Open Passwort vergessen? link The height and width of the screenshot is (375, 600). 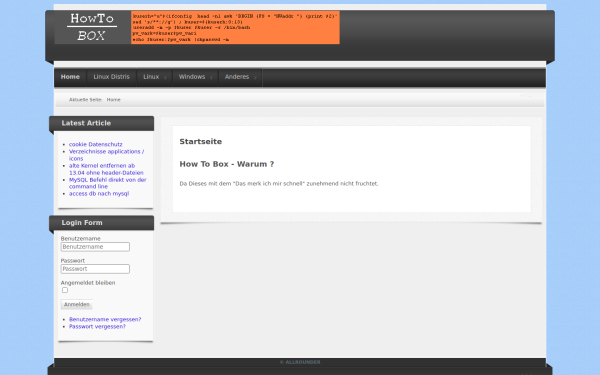97,327
